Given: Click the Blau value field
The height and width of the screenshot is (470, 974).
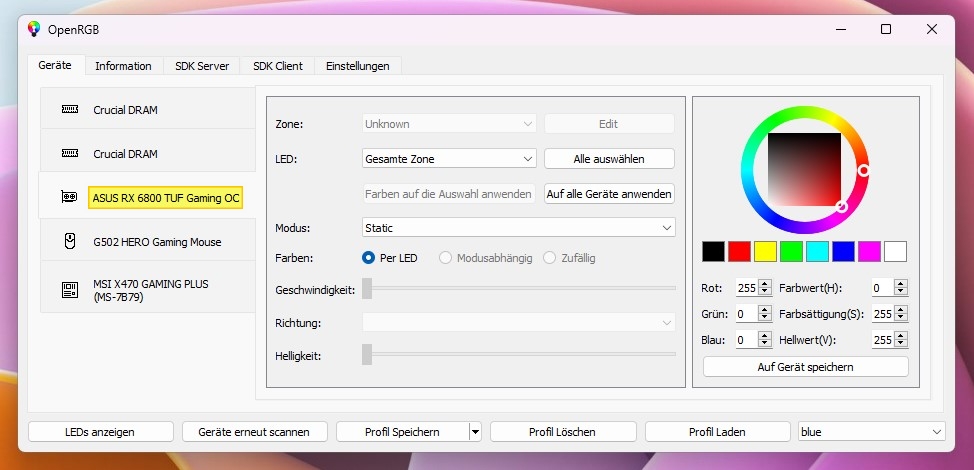Looking at the screenshot, I should coord(747,340).
